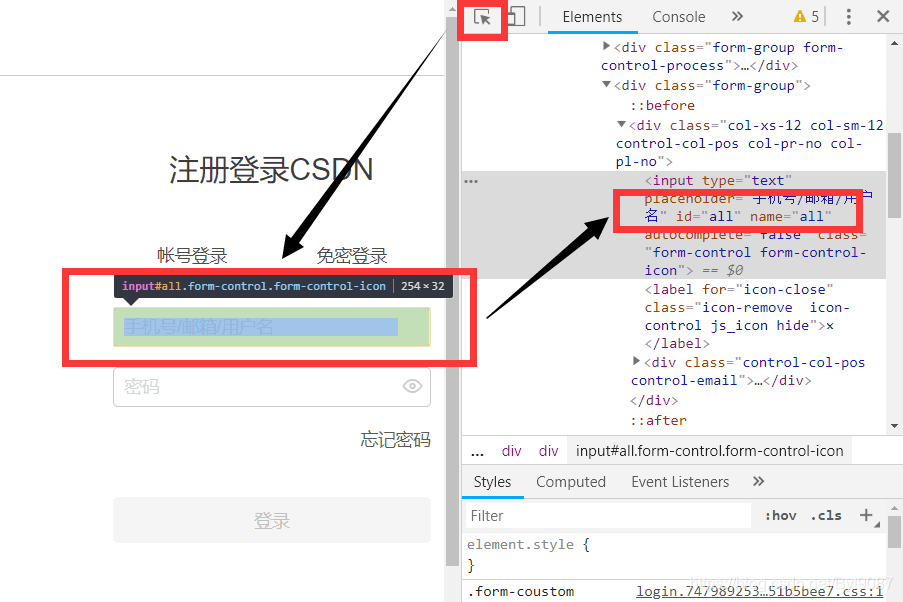Close the DevTools panel
Image resolution: width=903 pixels, height=602 pixels.
coord(883,16)
